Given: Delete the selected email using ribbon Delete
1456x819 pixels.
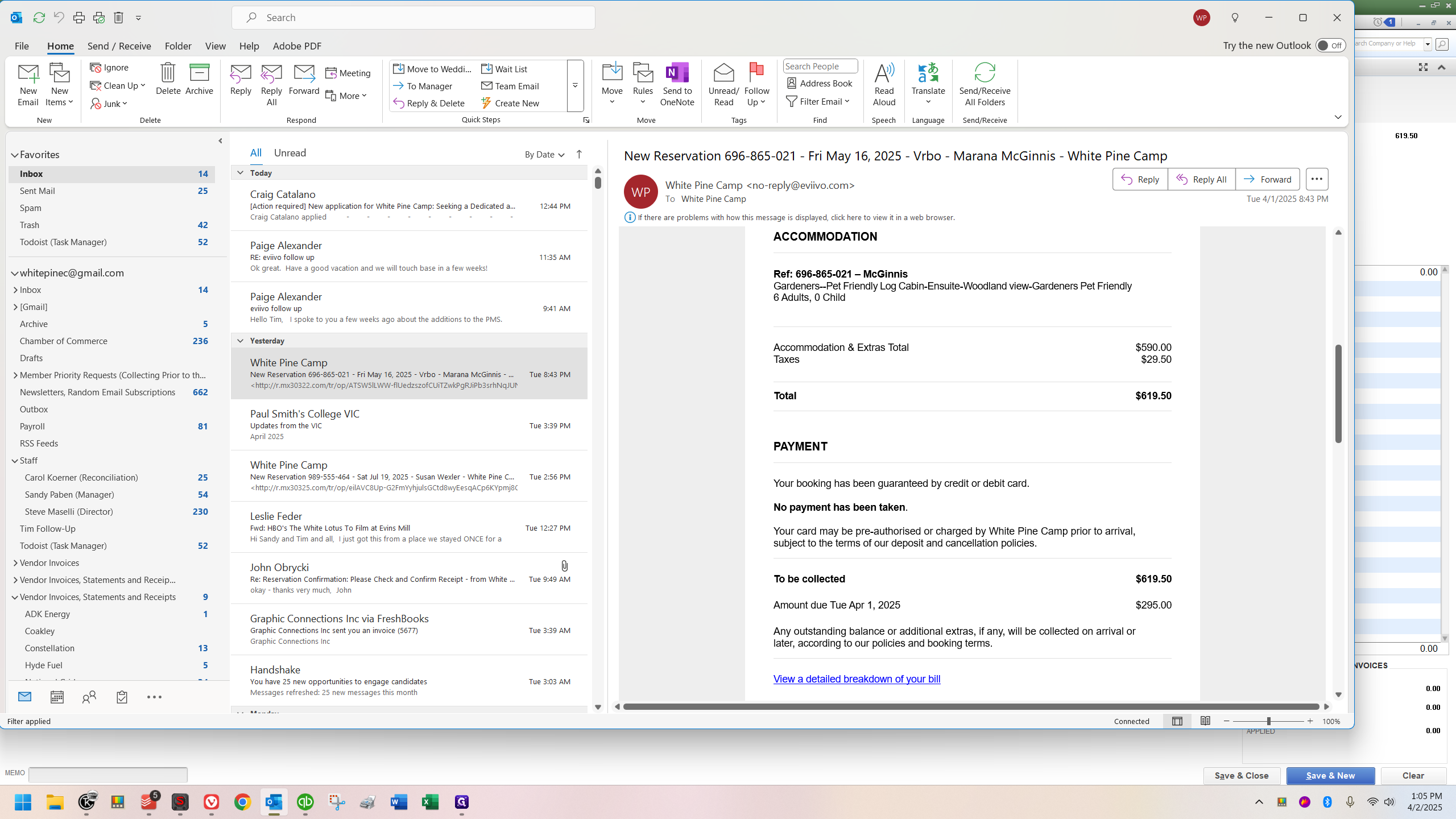Looking at the screenshot, I should 168,80.
